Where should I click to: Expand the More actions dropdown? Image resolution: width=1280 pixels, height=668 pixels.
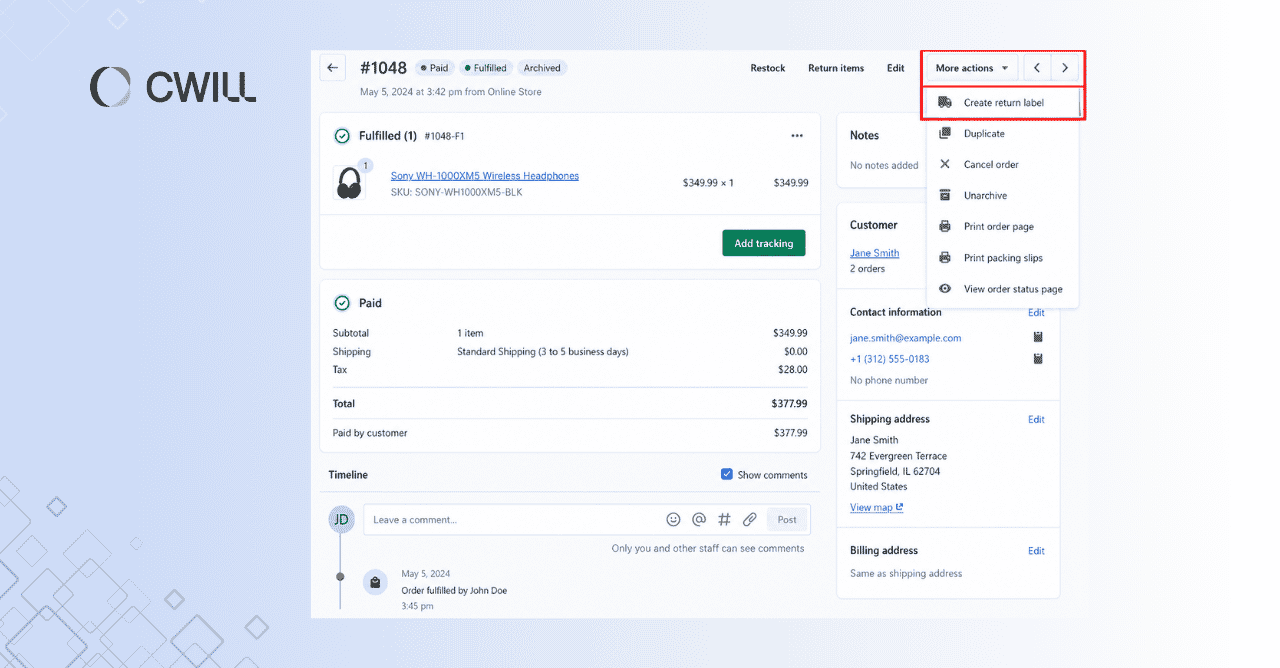point(970,68)
